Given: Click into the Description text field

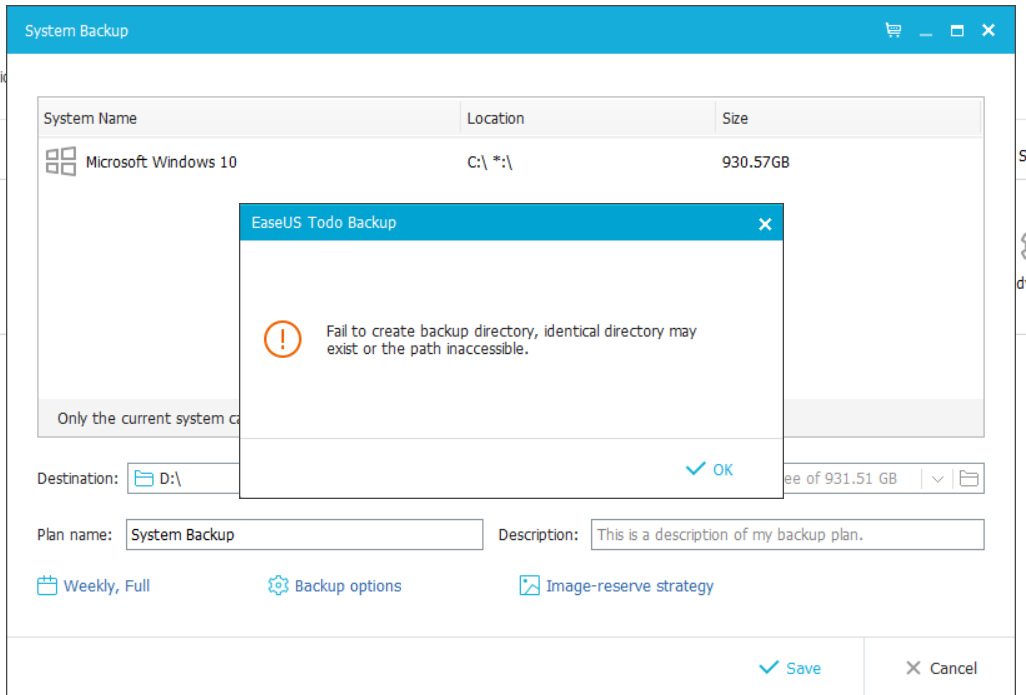Looking at the screenshot, I should click(x=787, y=535).
